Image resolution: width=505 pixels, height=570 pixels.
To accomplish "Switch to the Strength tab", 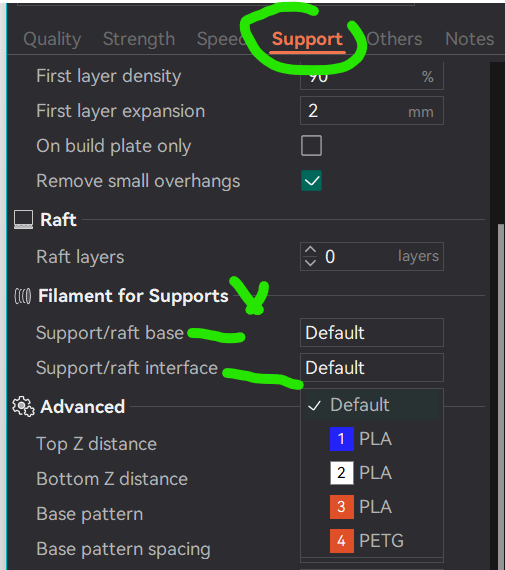I will pos(139,39).
